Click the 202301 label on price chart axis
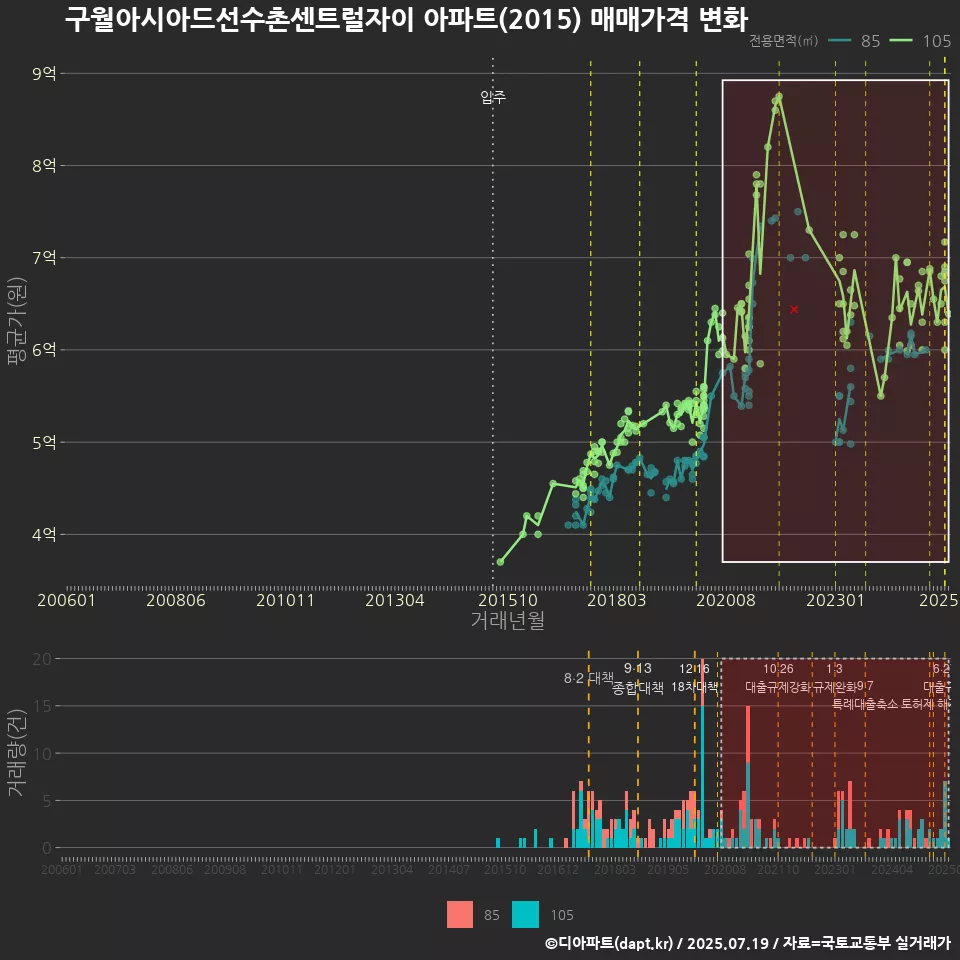 tap(835, 600)
